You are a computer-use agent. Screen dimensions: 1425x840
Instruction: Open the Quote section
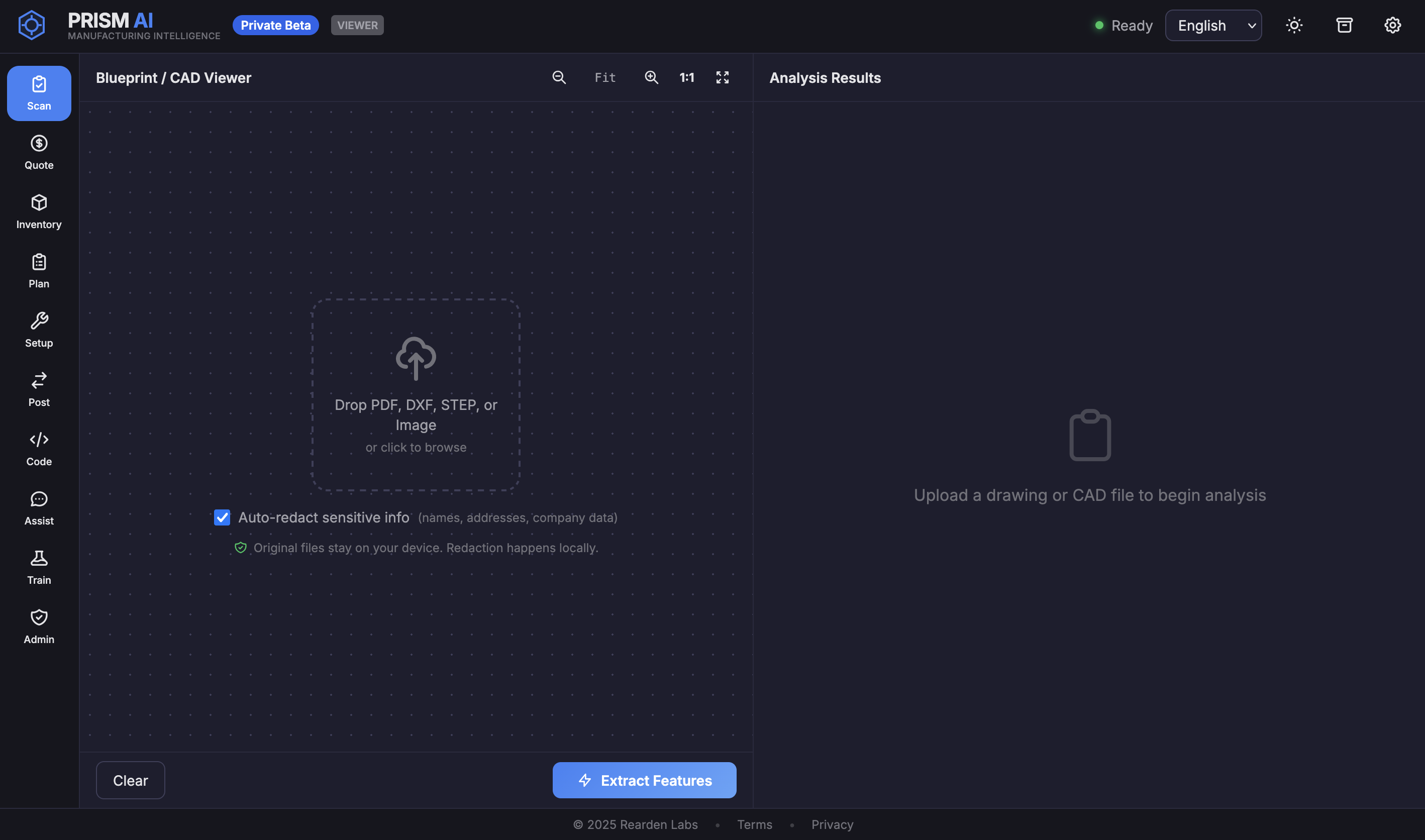tap(39, 152)
